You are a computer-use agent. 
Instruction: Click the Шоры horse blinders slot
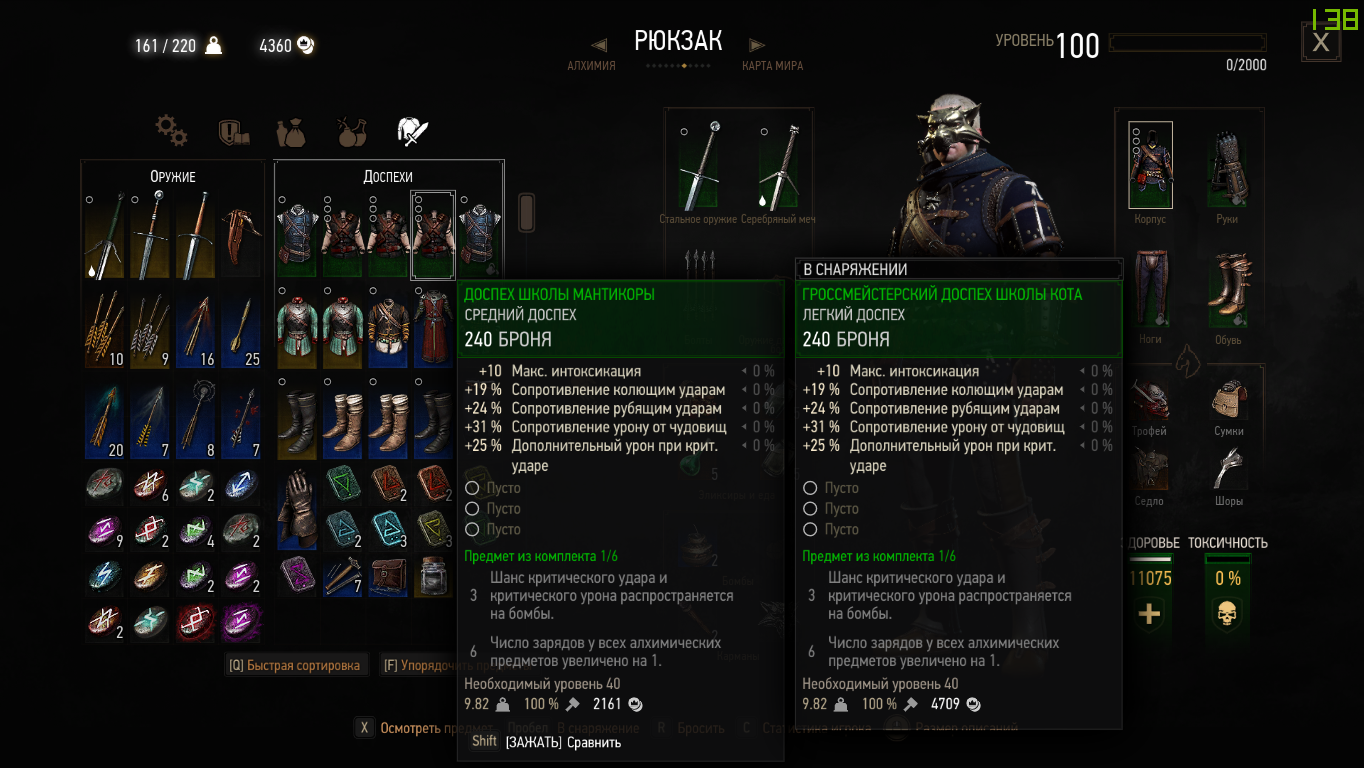[x=1229, y=470]
